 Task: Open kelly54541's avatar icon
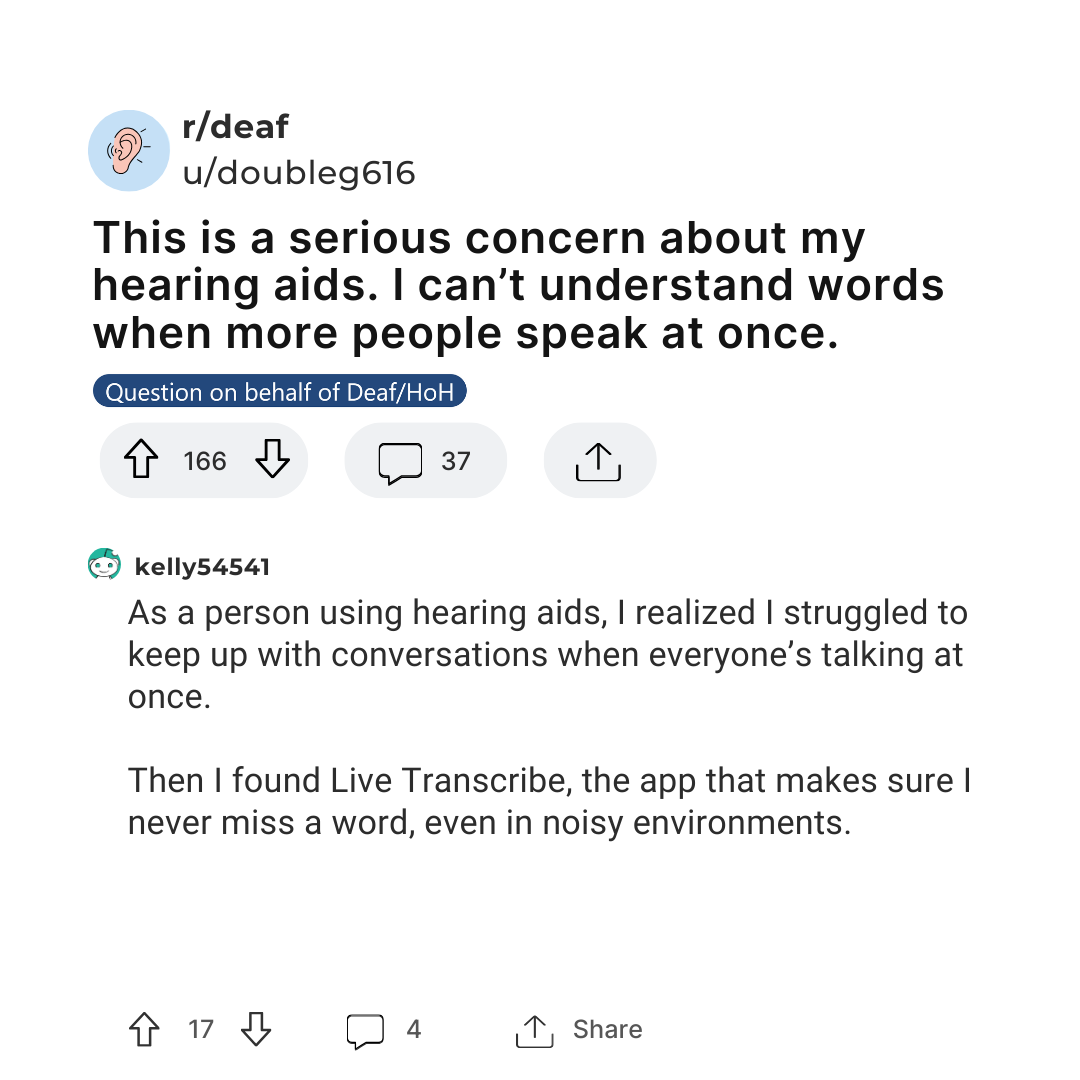104,564
